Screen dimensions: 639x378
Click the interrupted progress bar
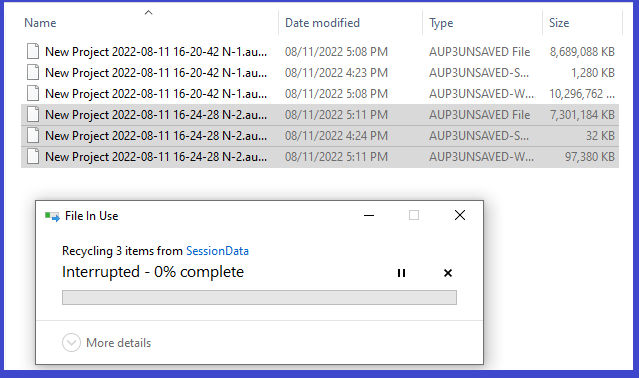[259, 297]
